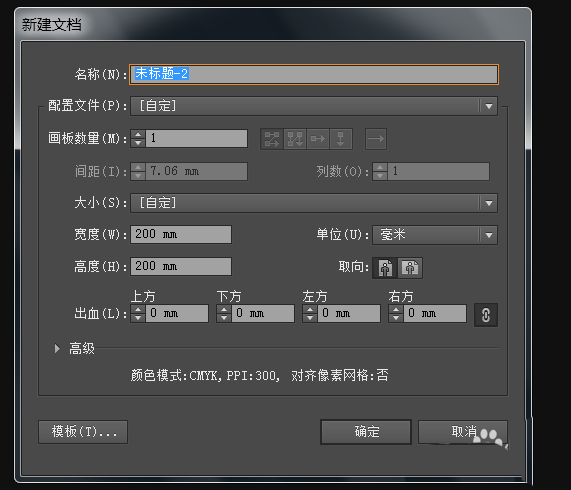Click the 右方 right bleed field
Screen dimensions: 571x490
point(435,313)
